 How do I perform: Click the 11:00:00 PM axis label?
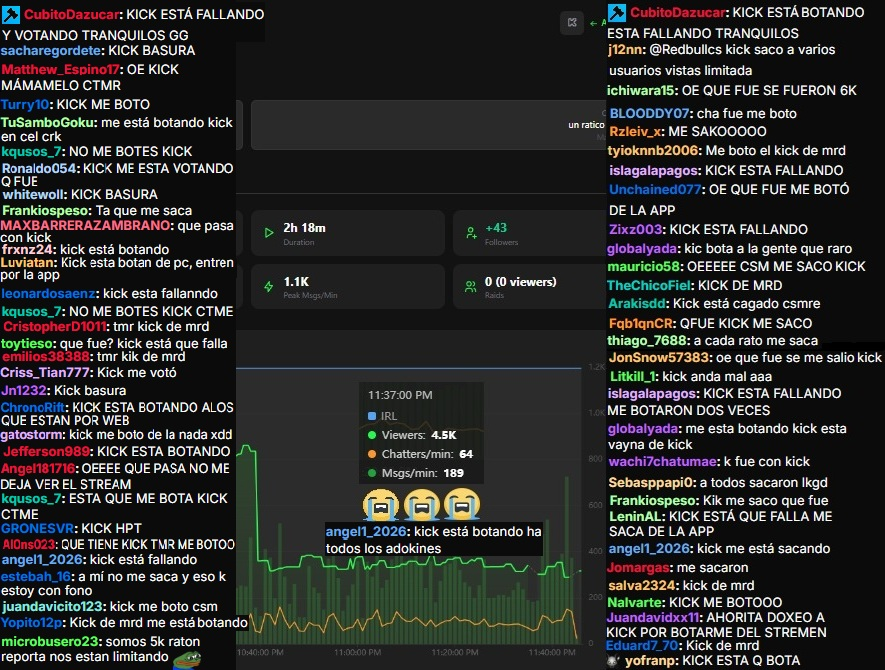coord(357,653)
